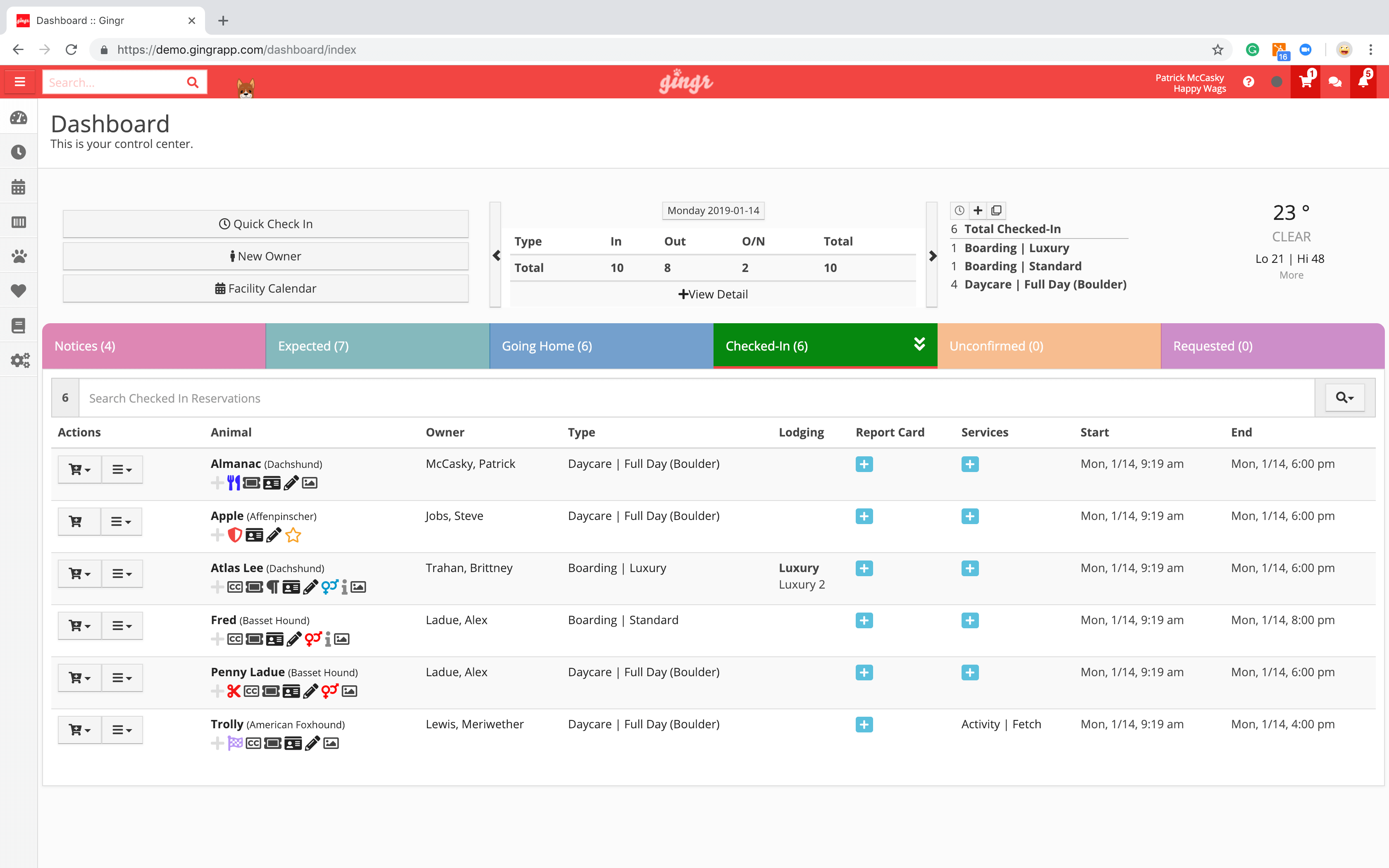
Task: Open the calendar icon in the sidebar
Action: pyautogui.click(x=18, y=186)
